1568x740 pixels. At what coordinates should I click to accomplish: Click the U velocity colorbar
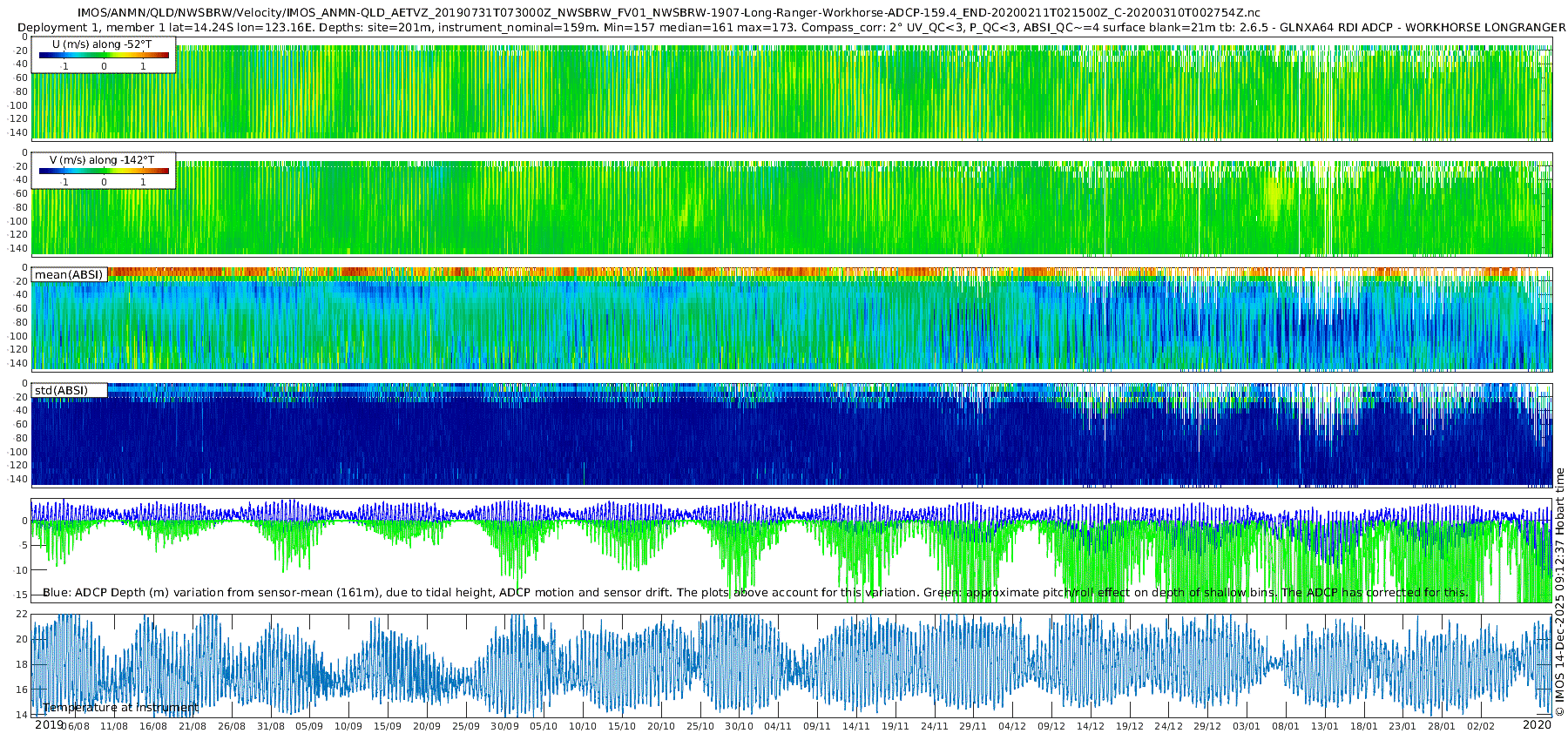[104, 55]
